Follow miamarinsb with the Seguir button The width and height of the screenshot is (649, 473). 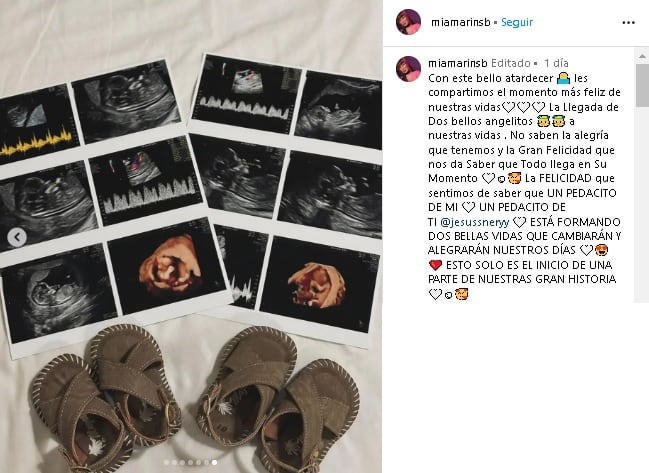pyautogui.click(x=517, y=22)
